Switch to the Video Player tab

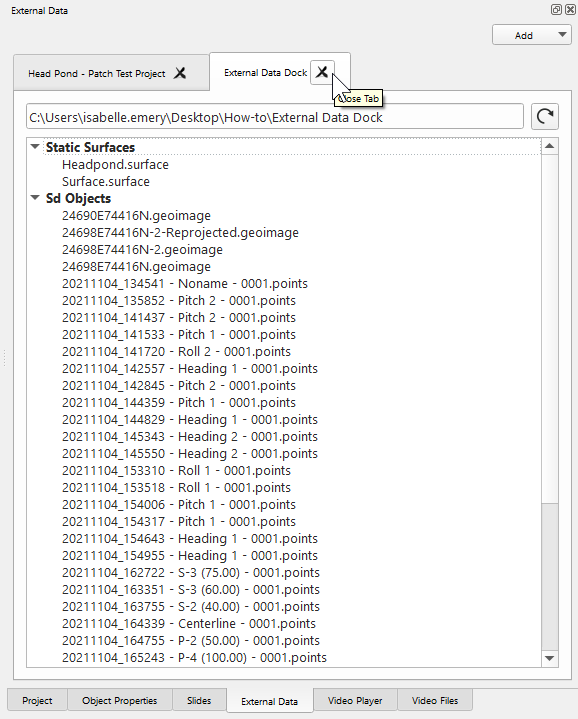pos(355,700)
